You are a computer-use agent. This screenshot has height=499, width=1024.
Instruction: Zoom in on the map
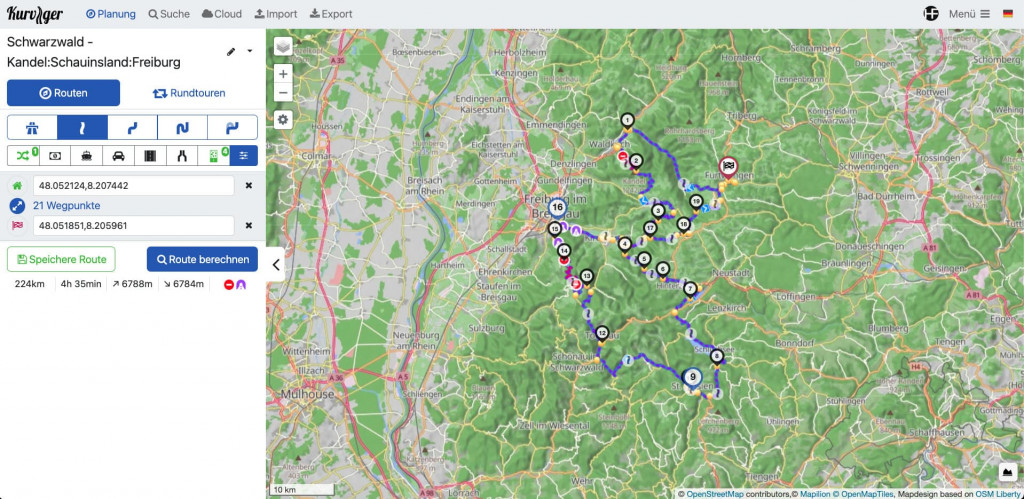click(284, 74)
